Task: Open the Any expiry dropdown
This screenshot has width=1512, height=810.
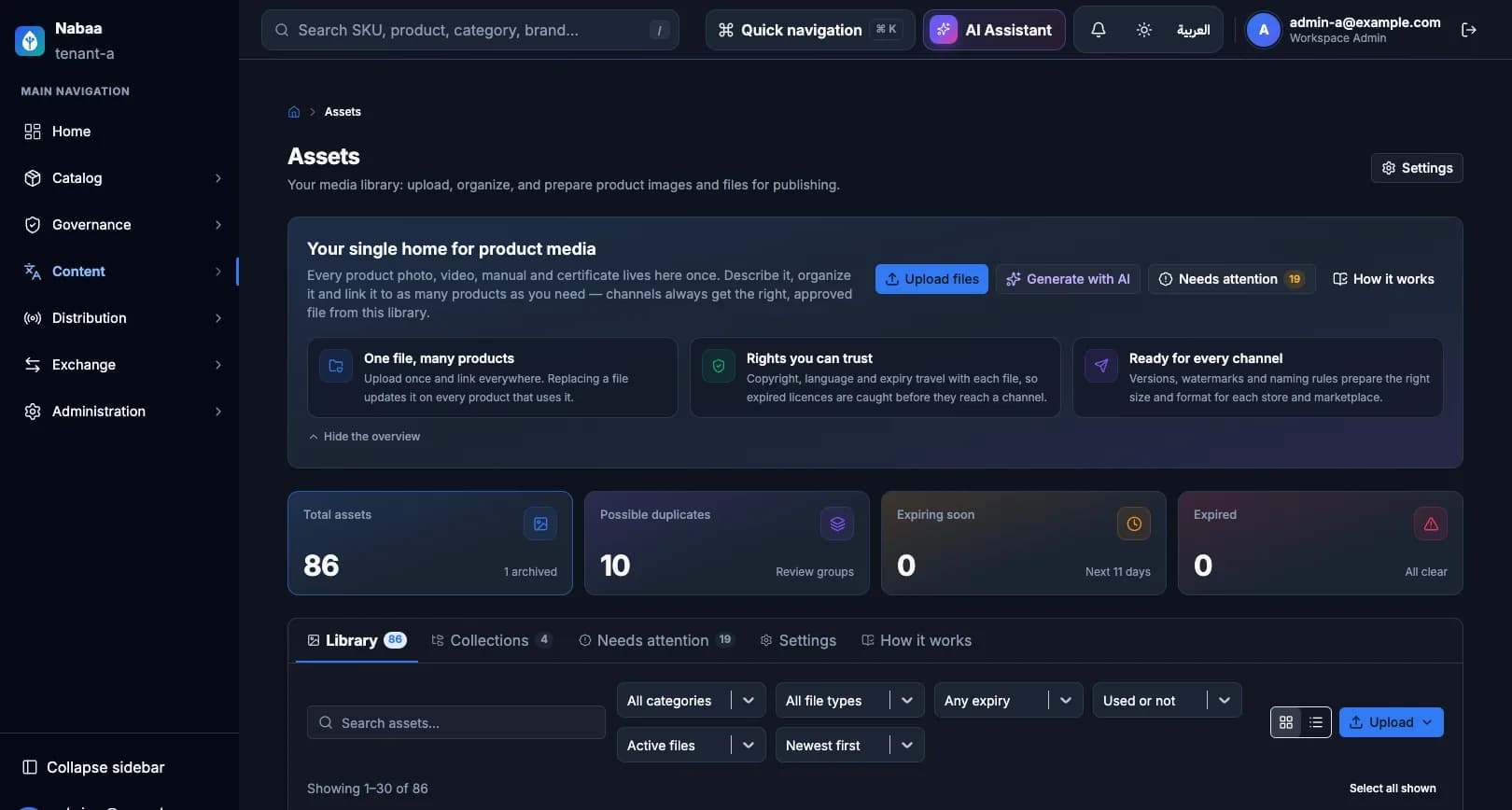Action: click(x=1008, y=700)
